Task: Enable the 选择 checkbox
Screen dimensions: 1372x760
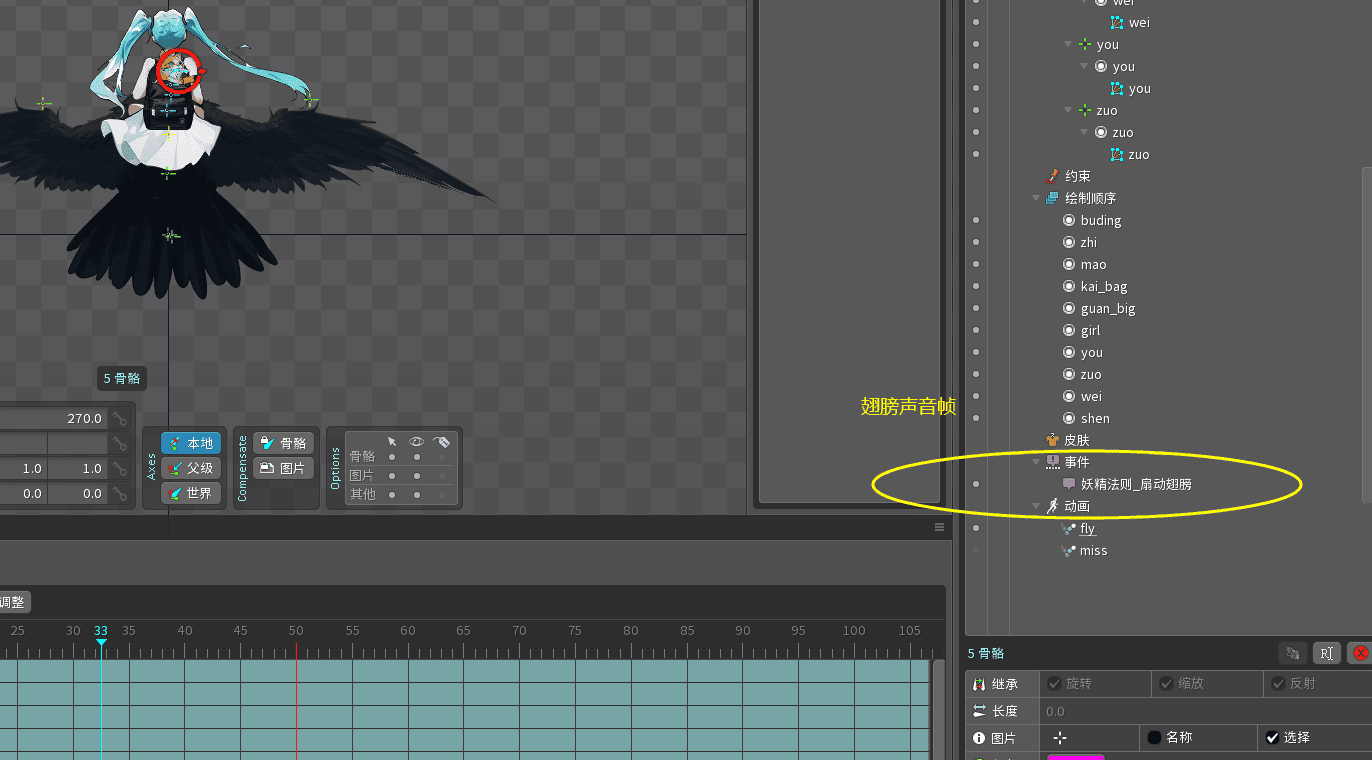Action: point(1272,737)
